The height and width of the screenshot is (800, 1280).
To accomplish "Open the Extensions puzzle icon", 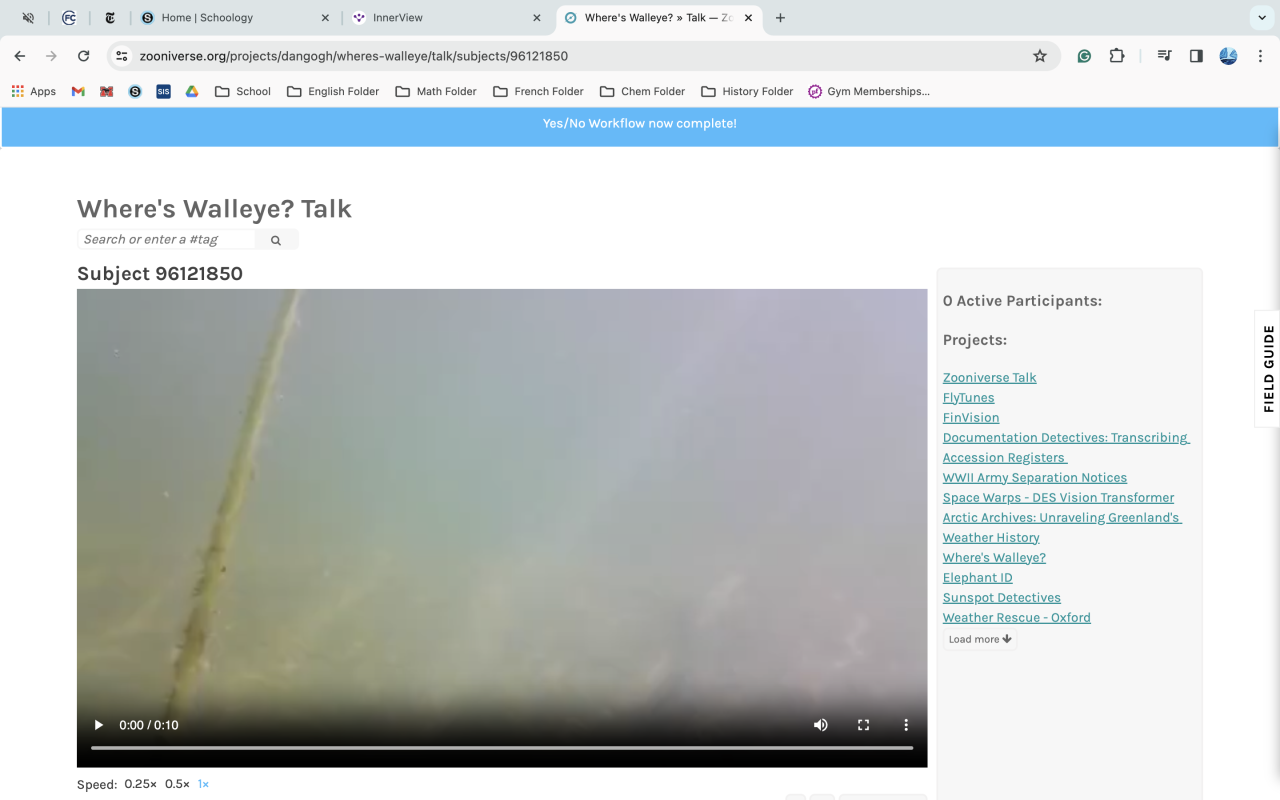I will pos(1117,56).
